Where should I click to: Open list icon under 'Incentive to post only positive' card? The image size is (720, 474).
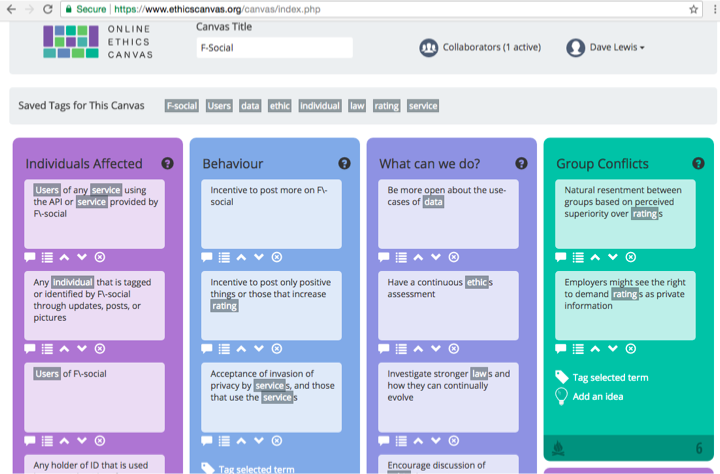click(x=224, y=349)
